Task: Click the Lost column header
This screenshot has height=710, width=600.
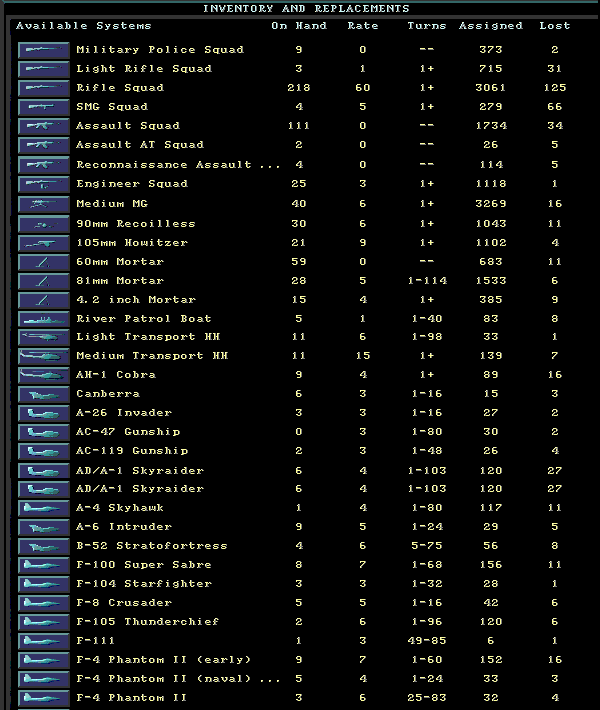Action: point(555,26)
